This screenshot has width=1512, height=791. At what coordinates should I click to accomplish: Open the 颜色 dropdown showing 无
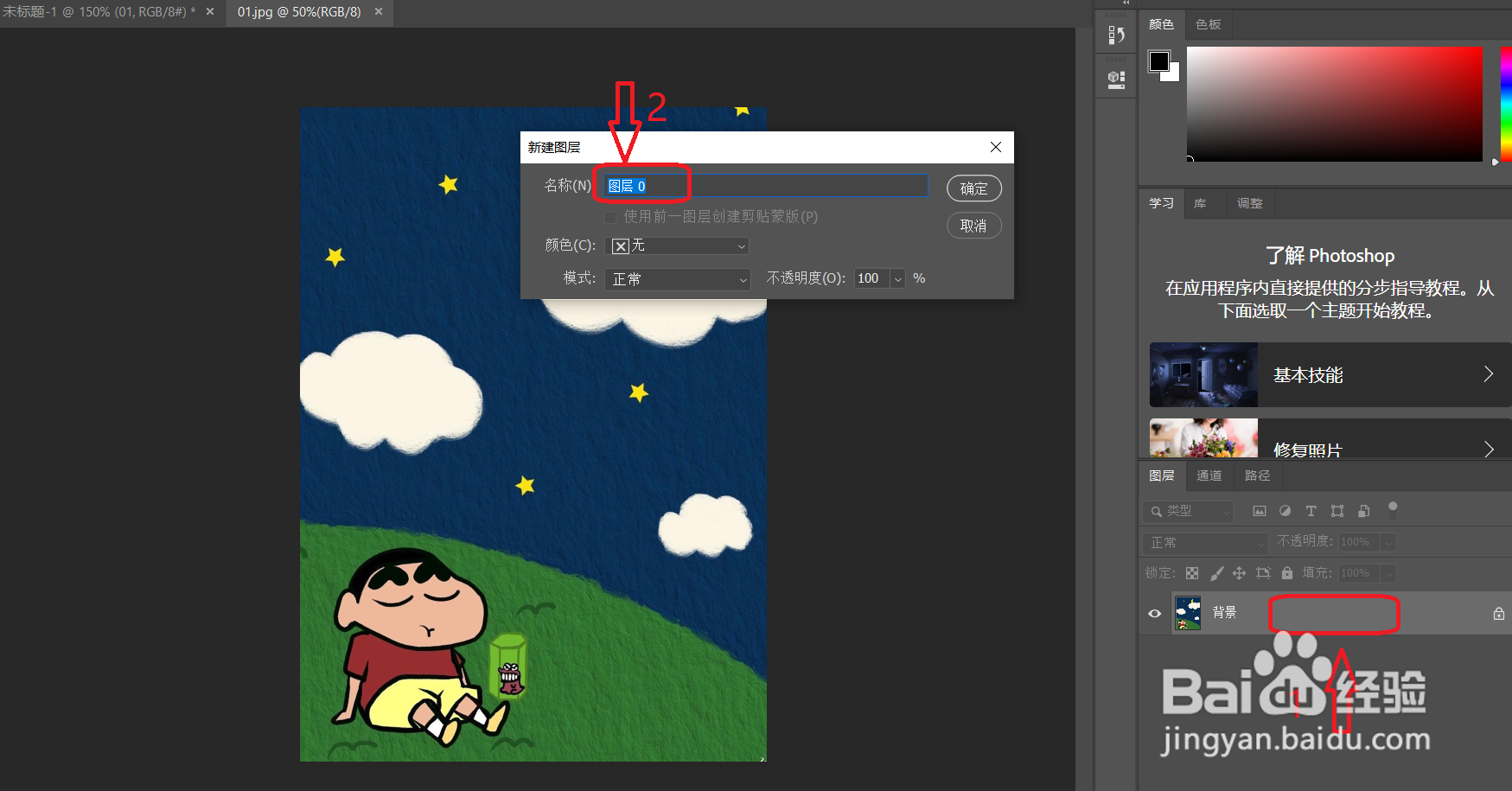(x=677, y=246)
